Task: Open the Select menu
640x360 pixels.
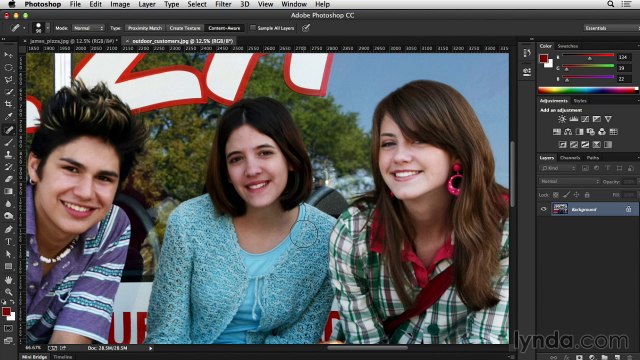Action: coord(197,4)
